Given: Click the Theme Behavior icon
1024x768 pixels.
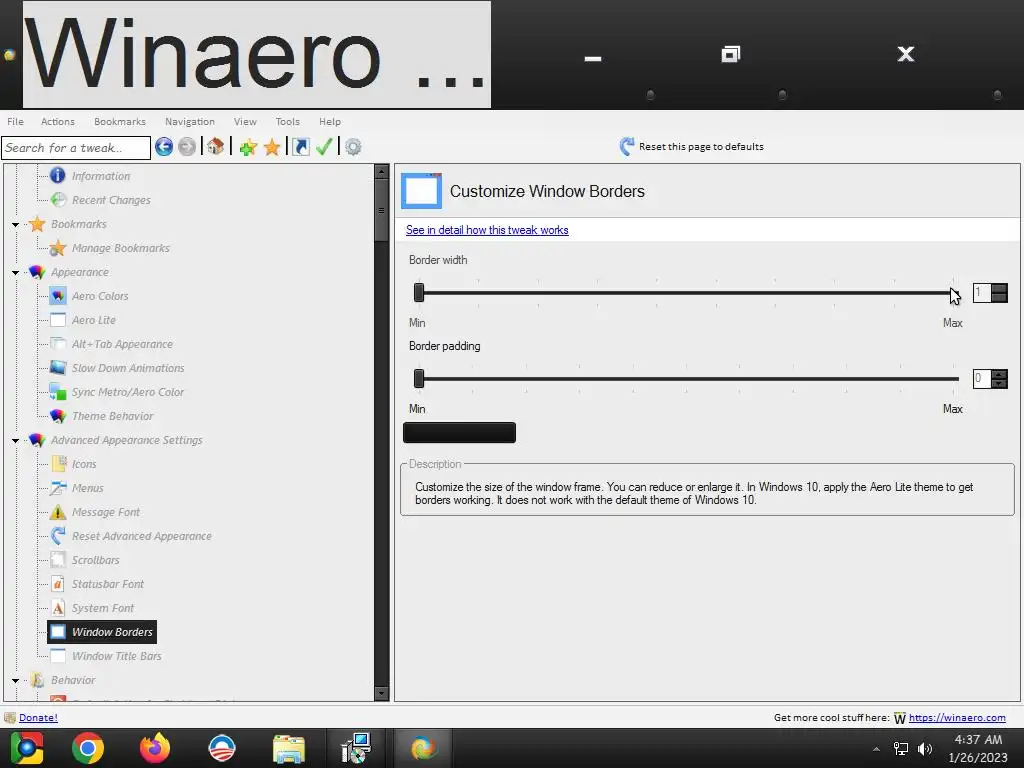Looking at the screenshot, I should pyautogui.click(x=57, y=416).
